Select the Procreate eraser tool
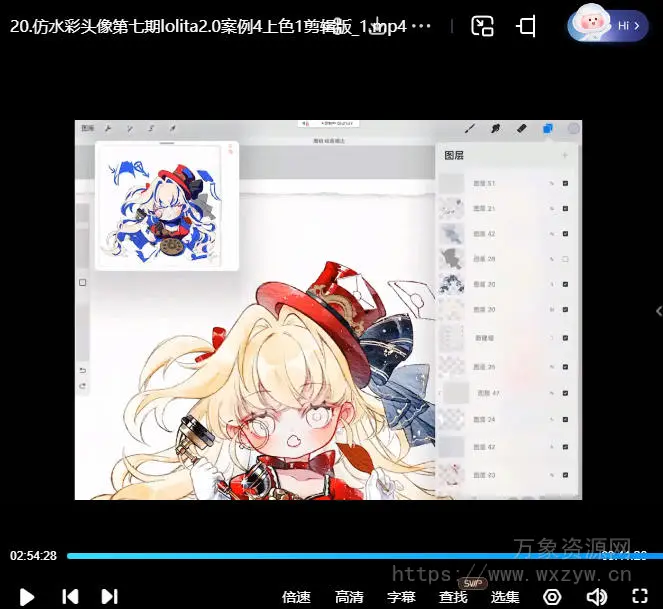 521,129
